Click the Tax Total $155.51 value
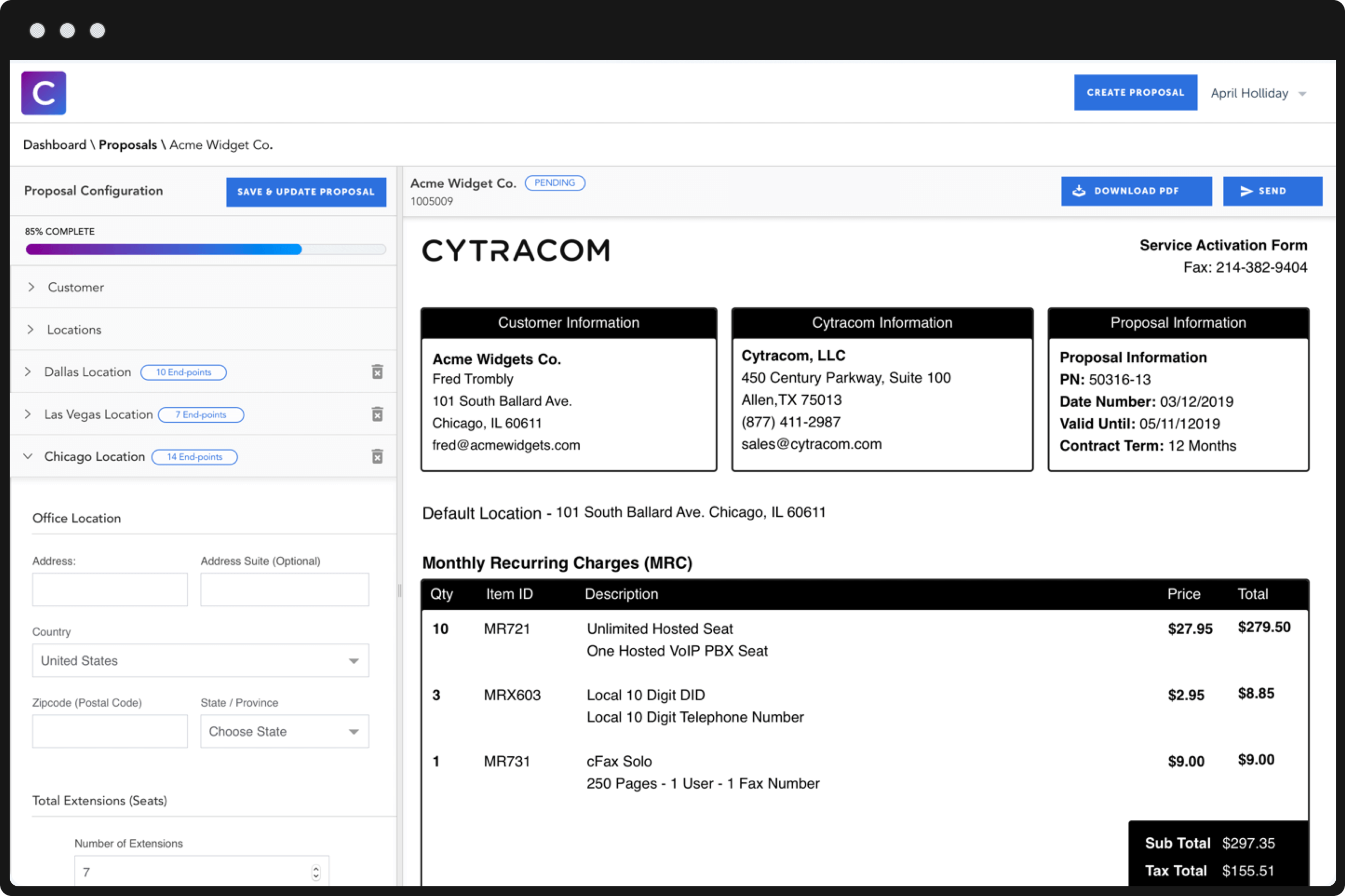The height and width of the screenshot is (896, 1345). (x=1248, y=871)
